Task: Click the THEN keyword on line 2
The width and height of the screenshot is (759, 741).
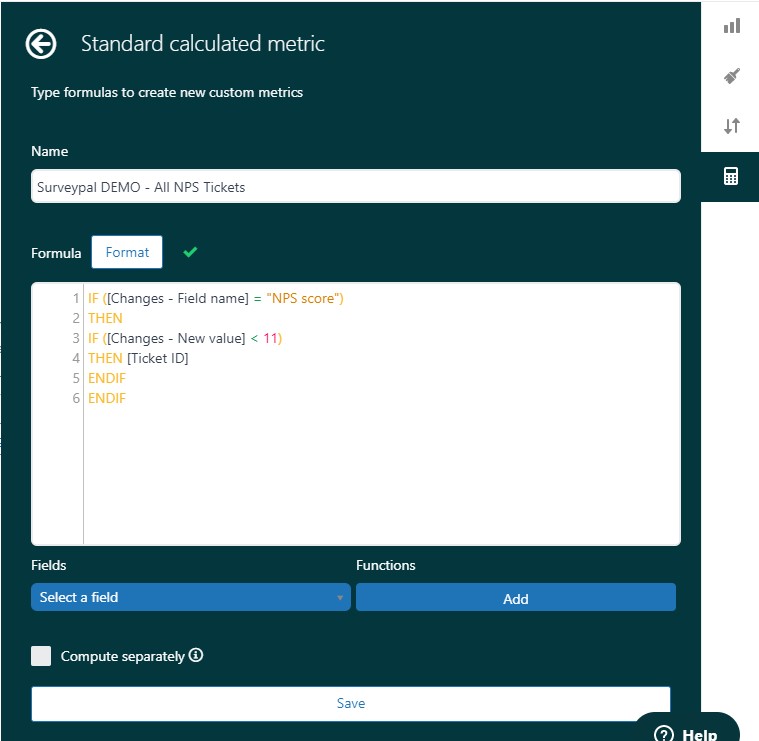Action: coord(105,318)
